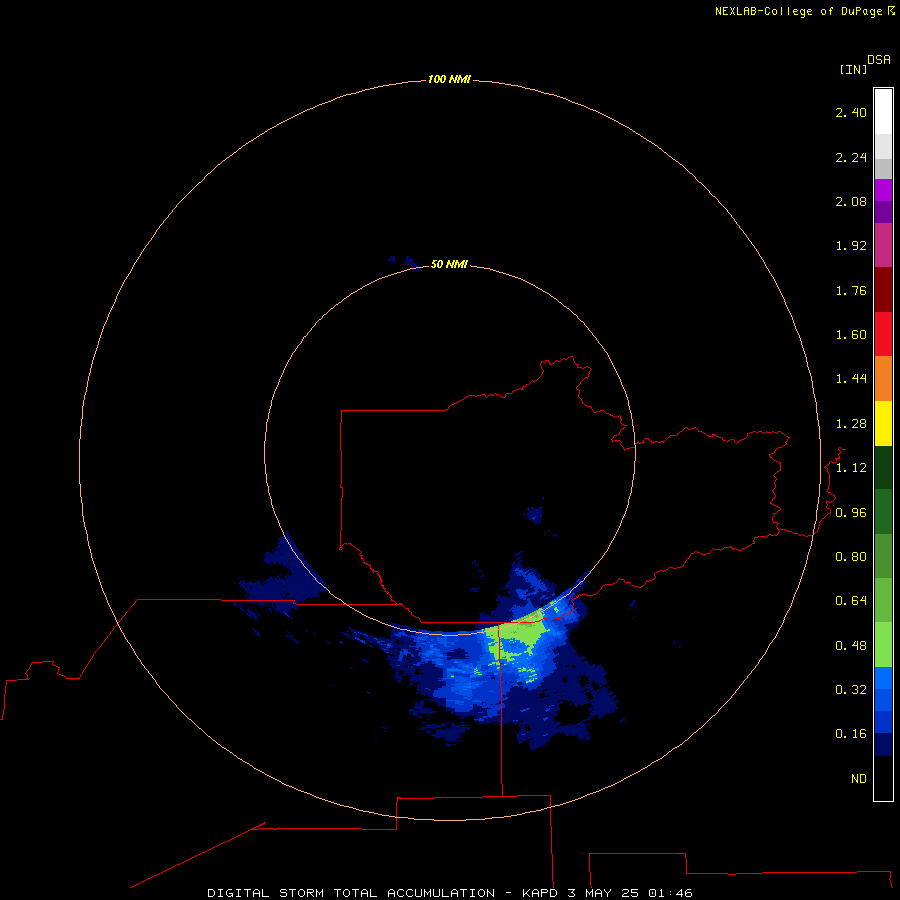Click the 2.24 legend value
The height and width of the screenshot is (900, 900).
(x=851, y=157)
